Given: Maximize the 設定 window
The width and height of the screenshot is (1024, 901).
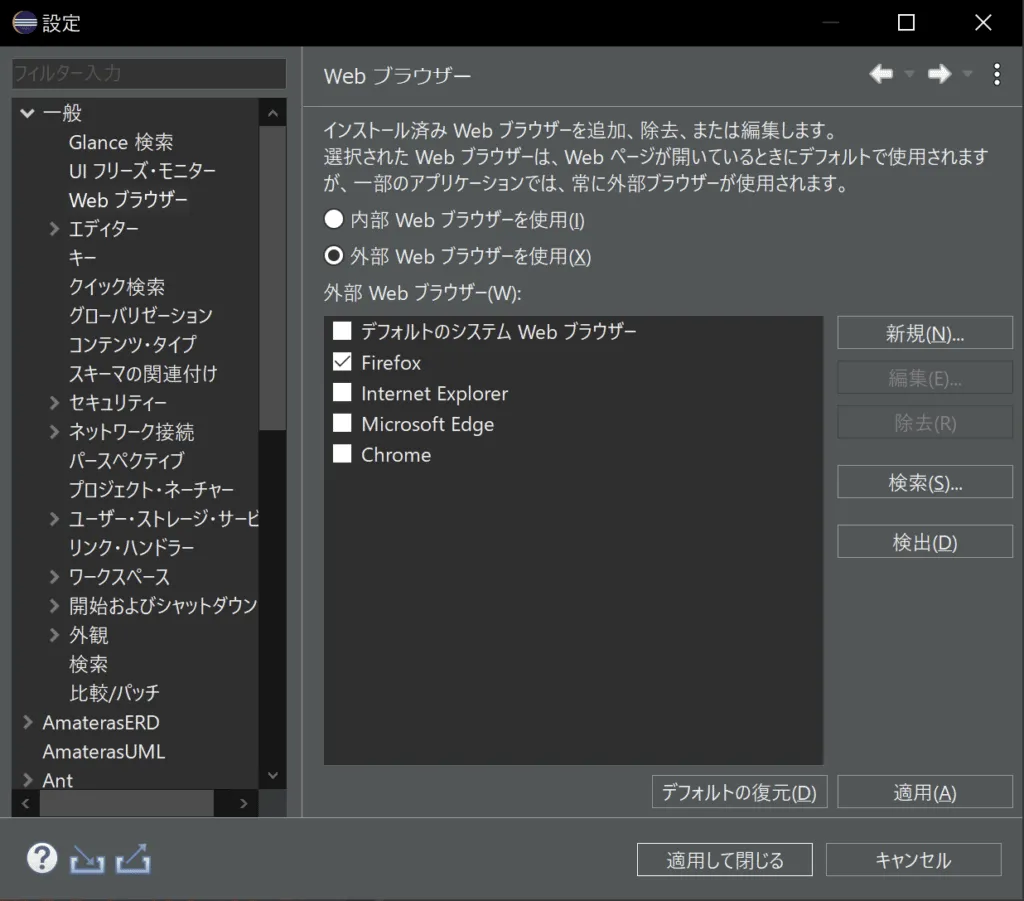Looking at the screenshot, I should [906, 22].
